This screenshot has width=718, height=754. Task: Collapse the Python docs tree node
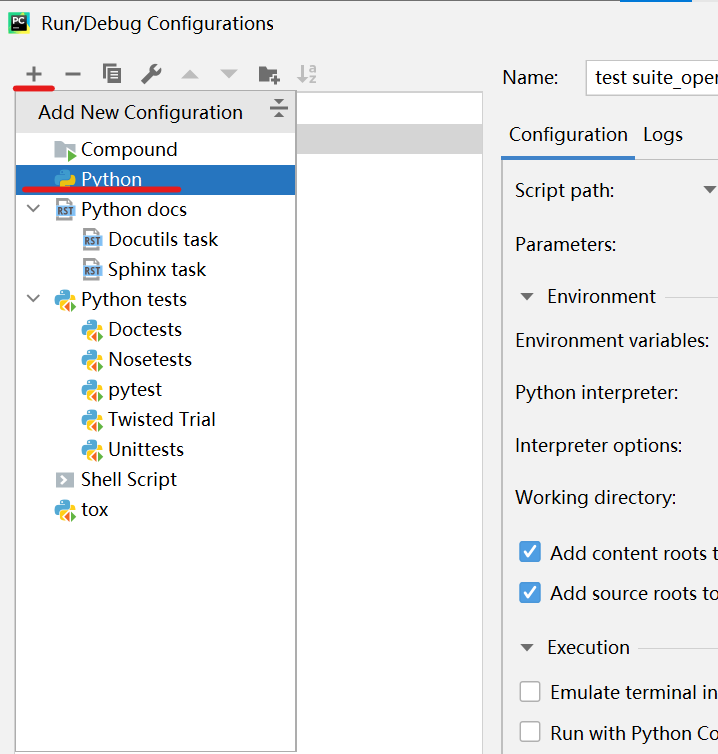[x=35, y=210]
